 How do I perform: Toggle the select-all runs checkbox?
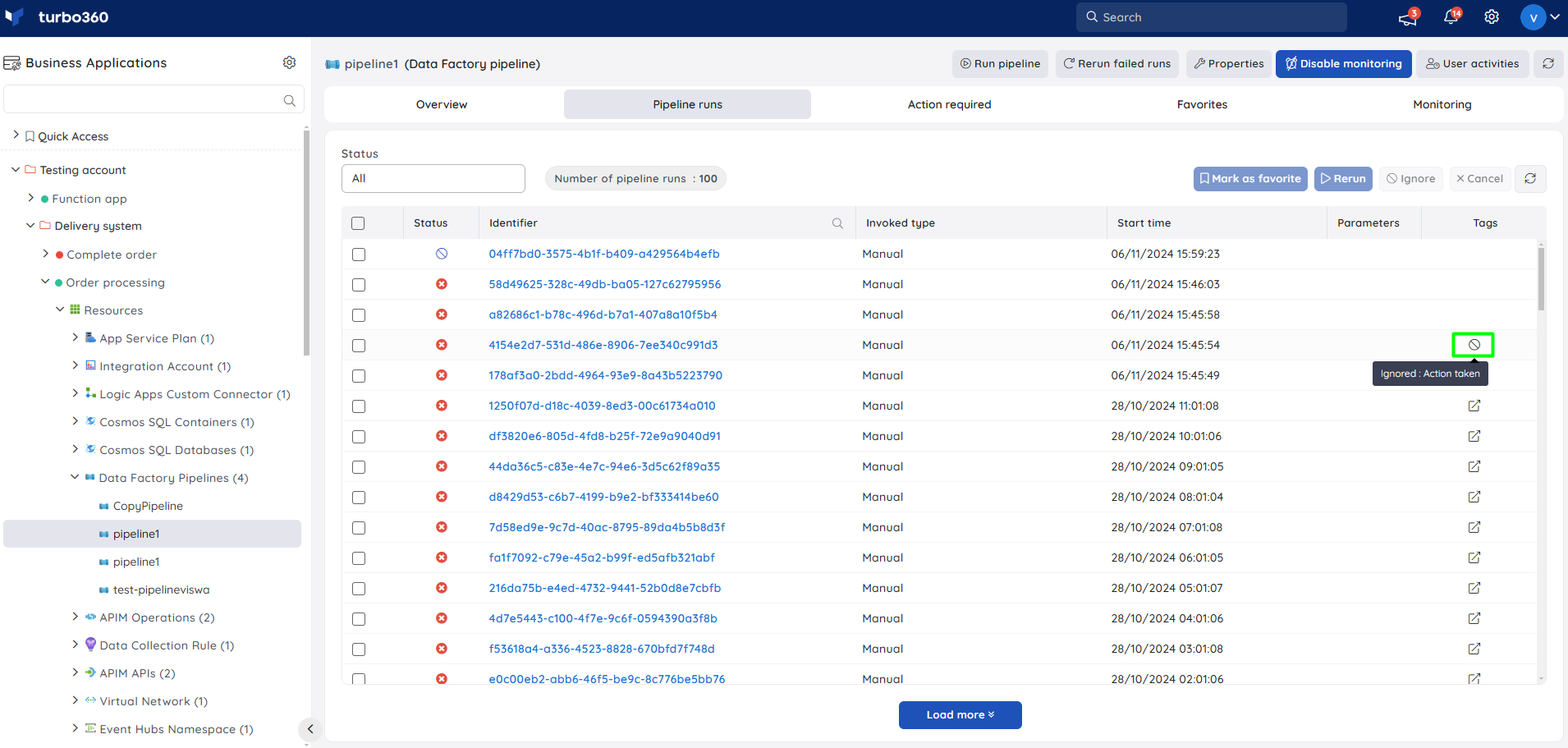[x=358, y=223]
